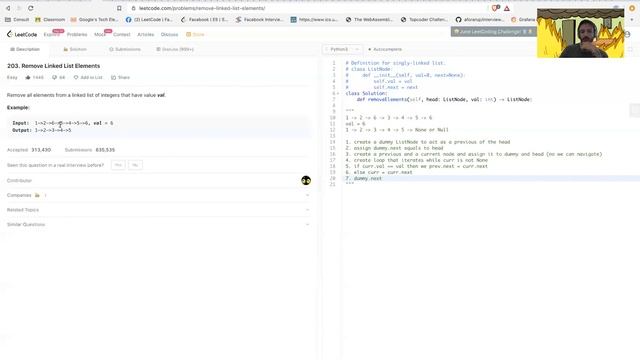Open the Topcoder Challenge bookmark
This screenshot has width=640, height=360.
(x=424, y=19)
